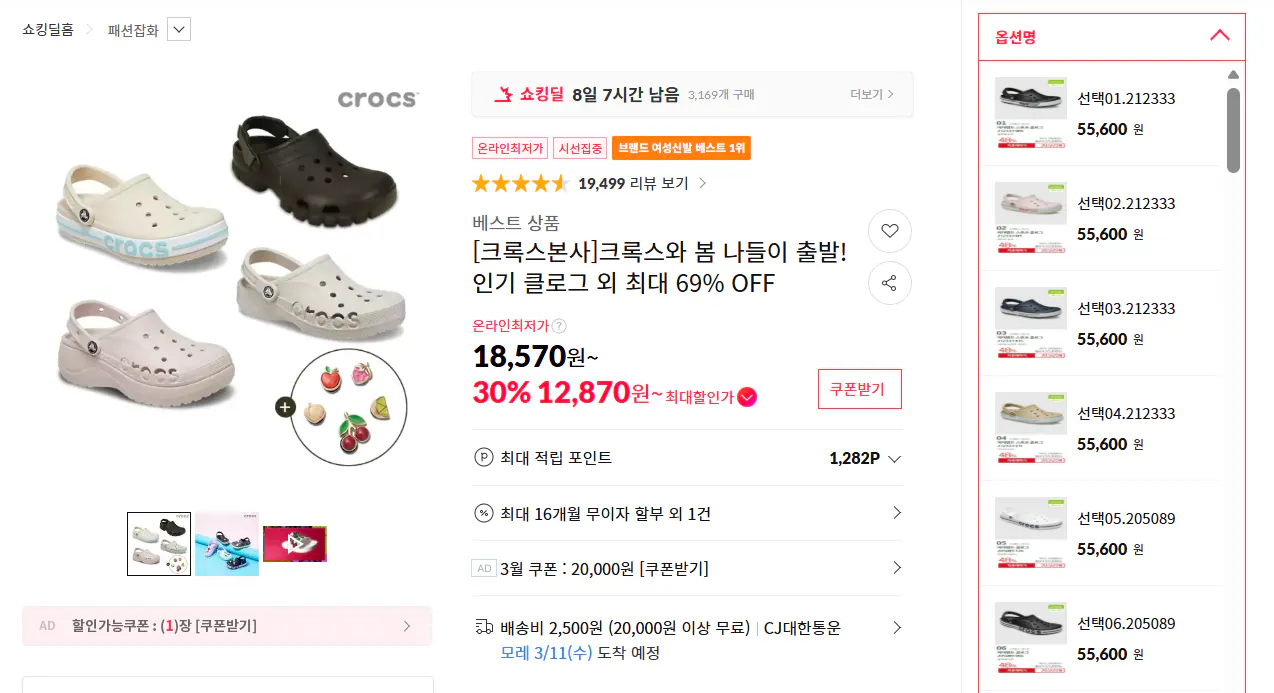
Task: Open 할인가능쿠폰 coupon banner
Action: pos(227,626)
